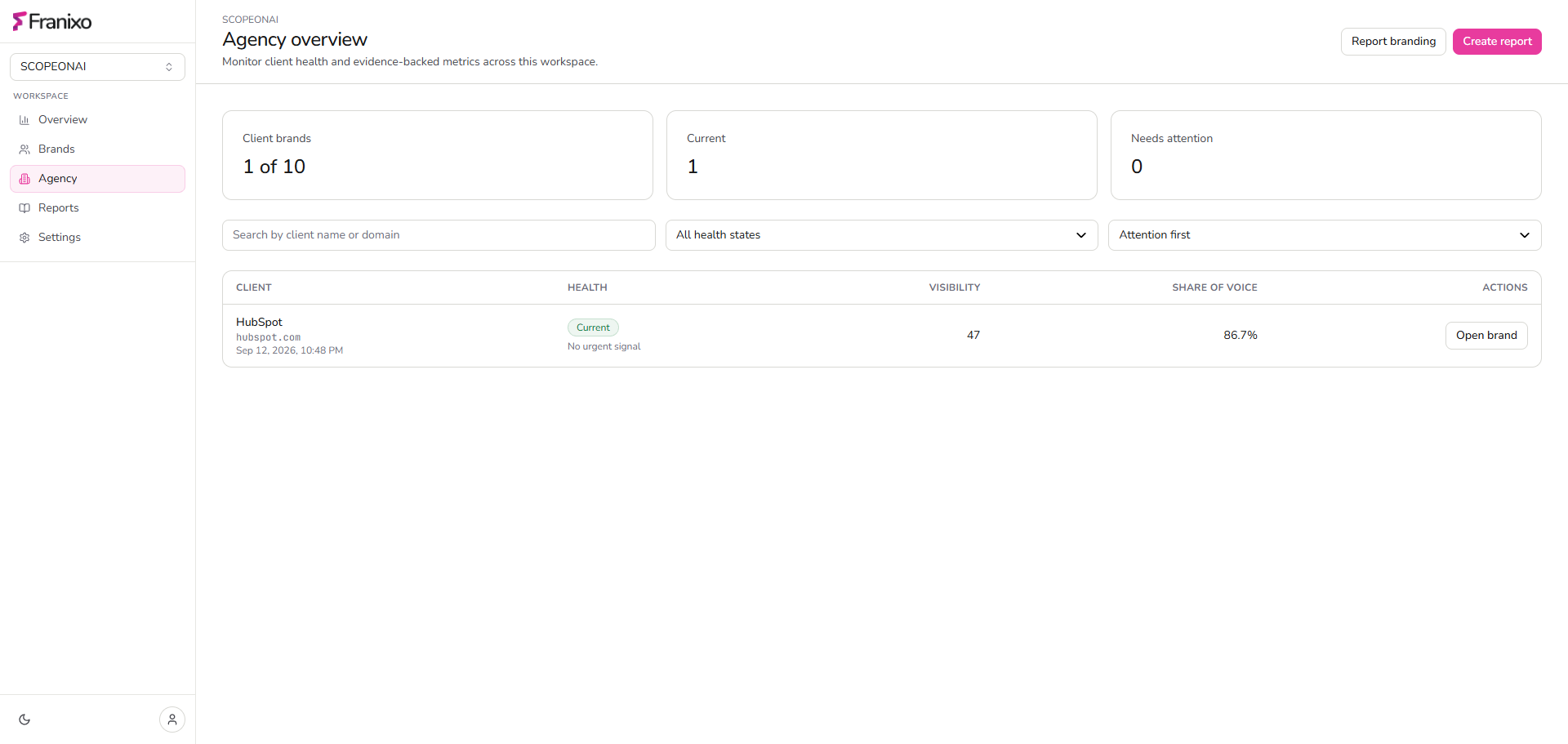Viewport: 1568px width, 744px height.
Task: Click the Agency overview heading
Action: 295,40
